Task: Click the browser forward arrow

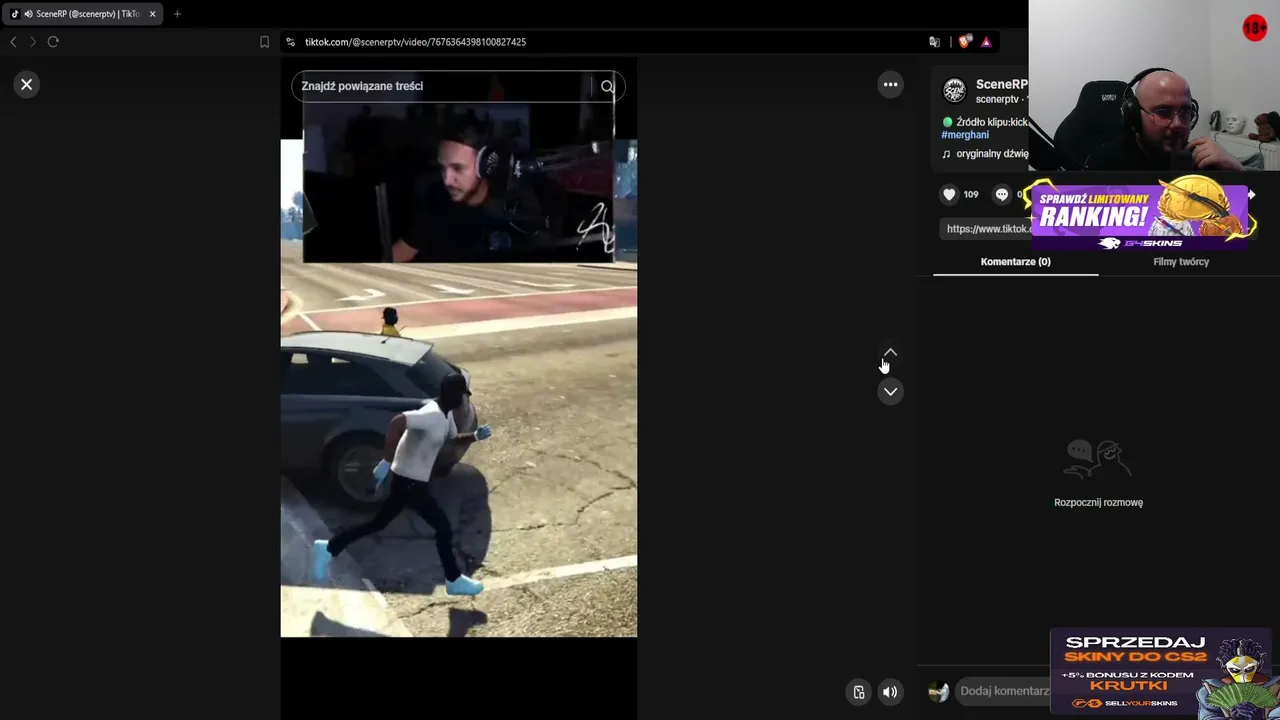Action: [x=33, y=42]
